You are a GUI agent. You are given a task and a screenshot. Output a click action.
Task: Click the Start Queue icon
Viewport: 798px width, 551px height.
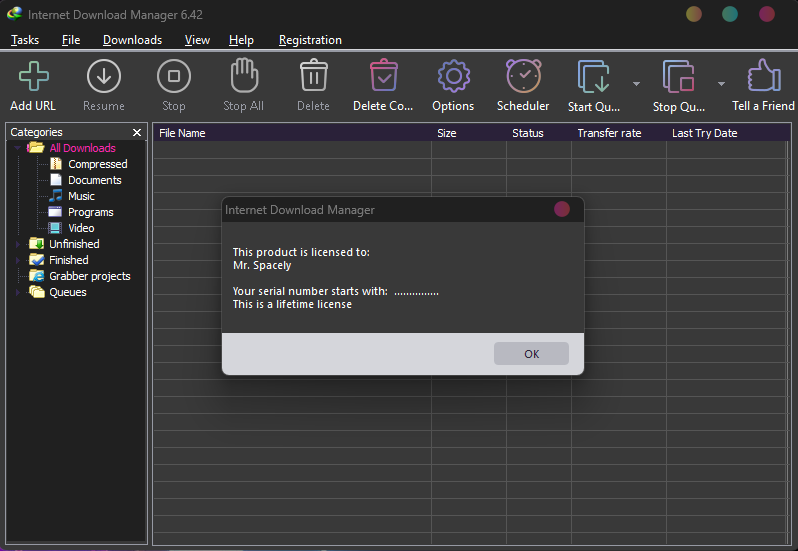coord(593,76)
